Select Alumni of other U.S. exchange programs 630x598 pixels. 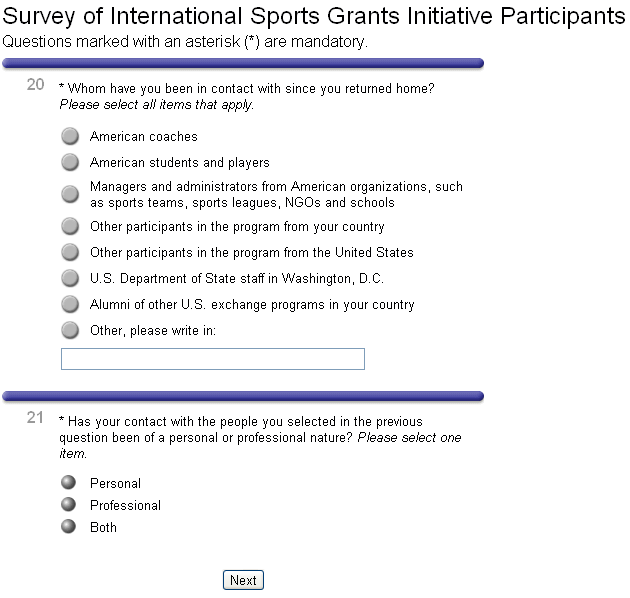pos(70,305)
